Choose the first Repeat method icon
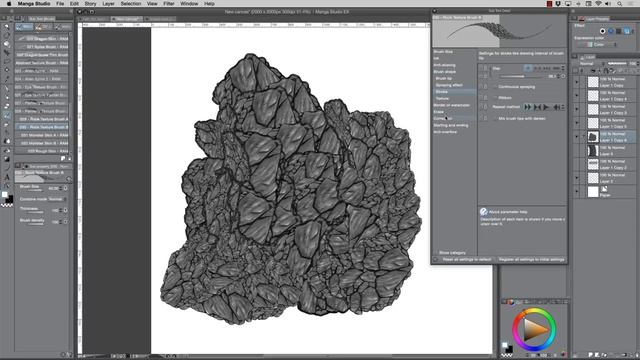Image resolution: width=640 pixels, height=360 pixels. [528, 107]
